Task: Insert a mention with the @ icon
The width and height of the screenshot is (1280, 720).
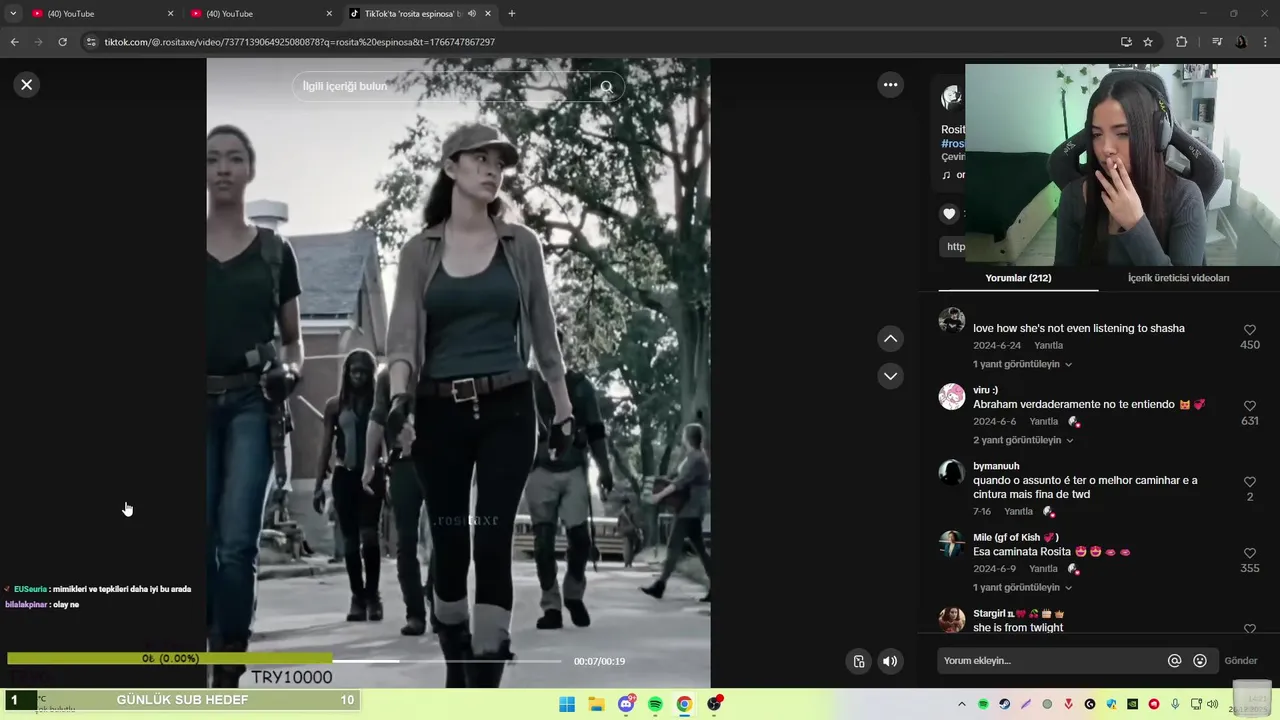Action: coord(1175,661)
